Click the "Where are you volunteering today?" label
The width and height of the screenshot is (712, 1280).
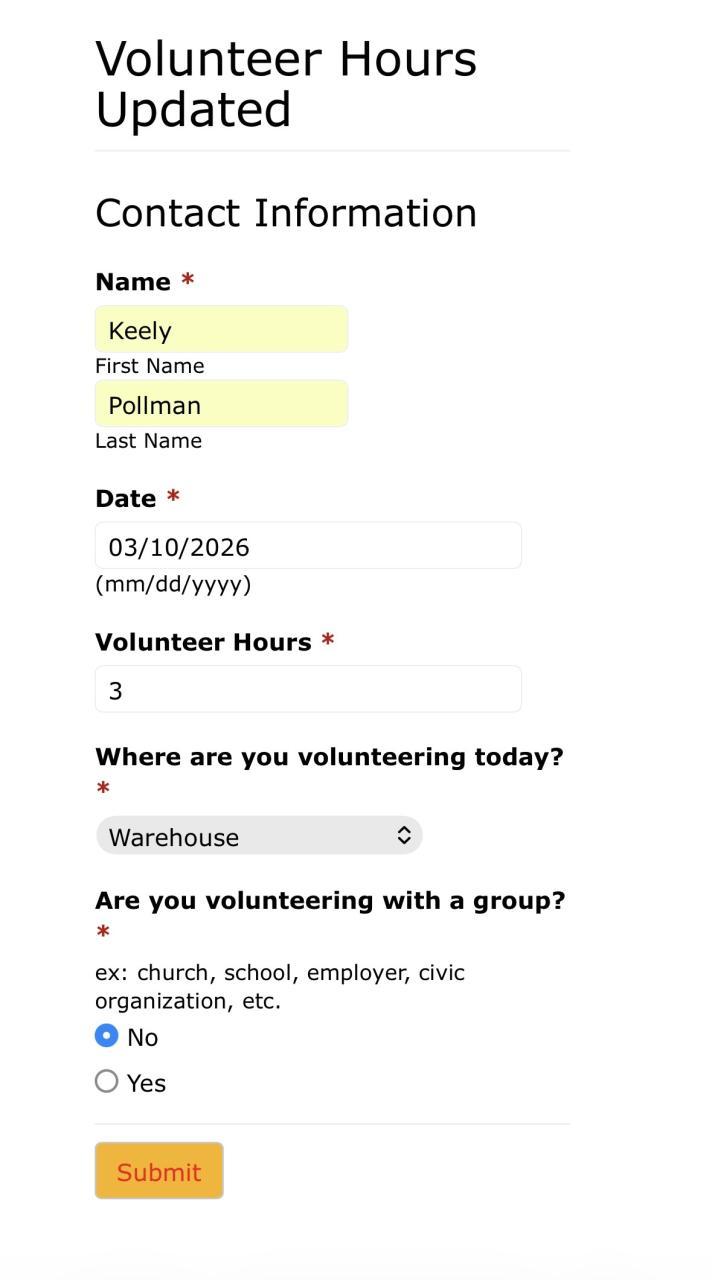[x=329, y=757]
